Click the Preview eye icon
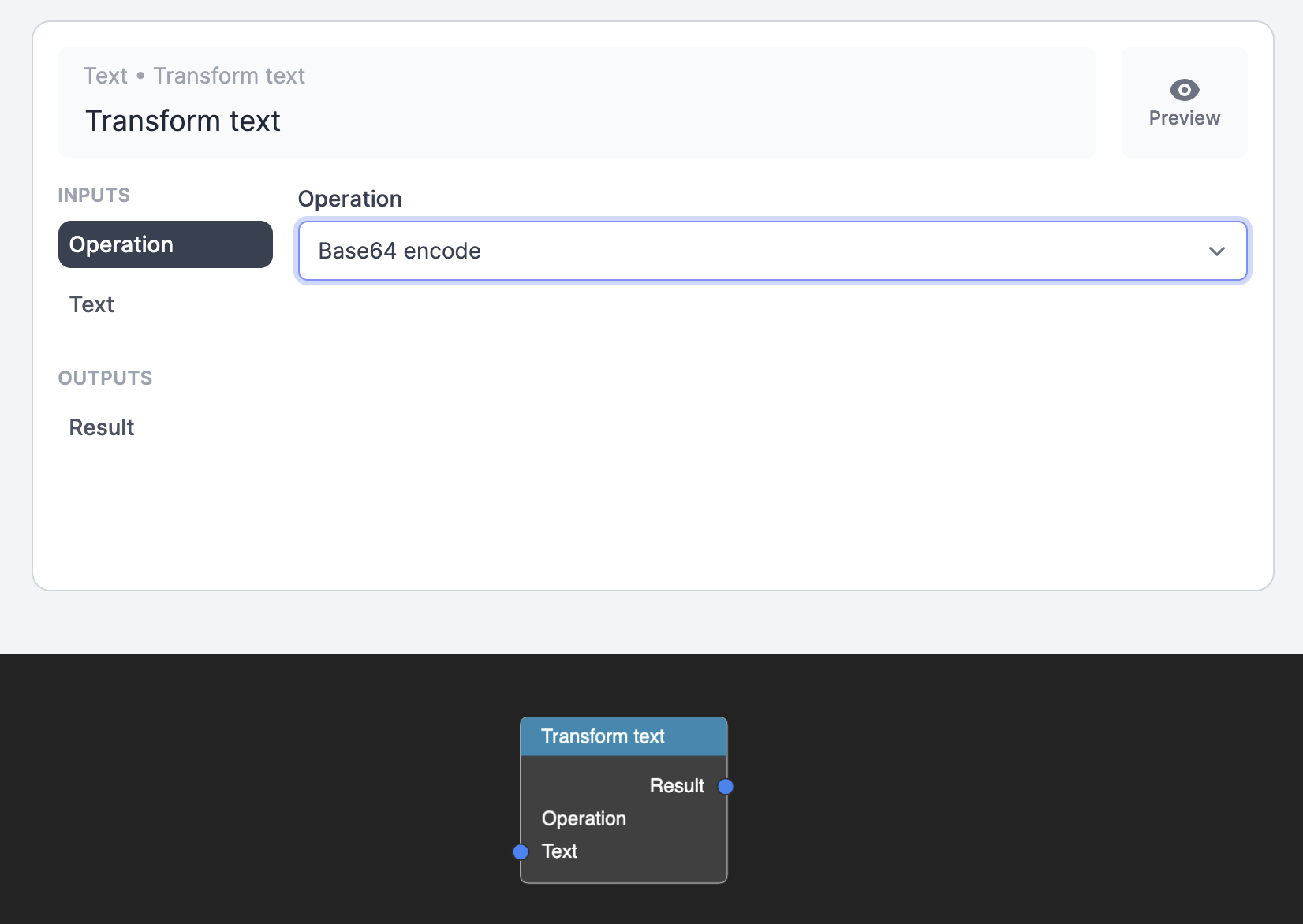The image size is (1303, 924). point(1184,90)
